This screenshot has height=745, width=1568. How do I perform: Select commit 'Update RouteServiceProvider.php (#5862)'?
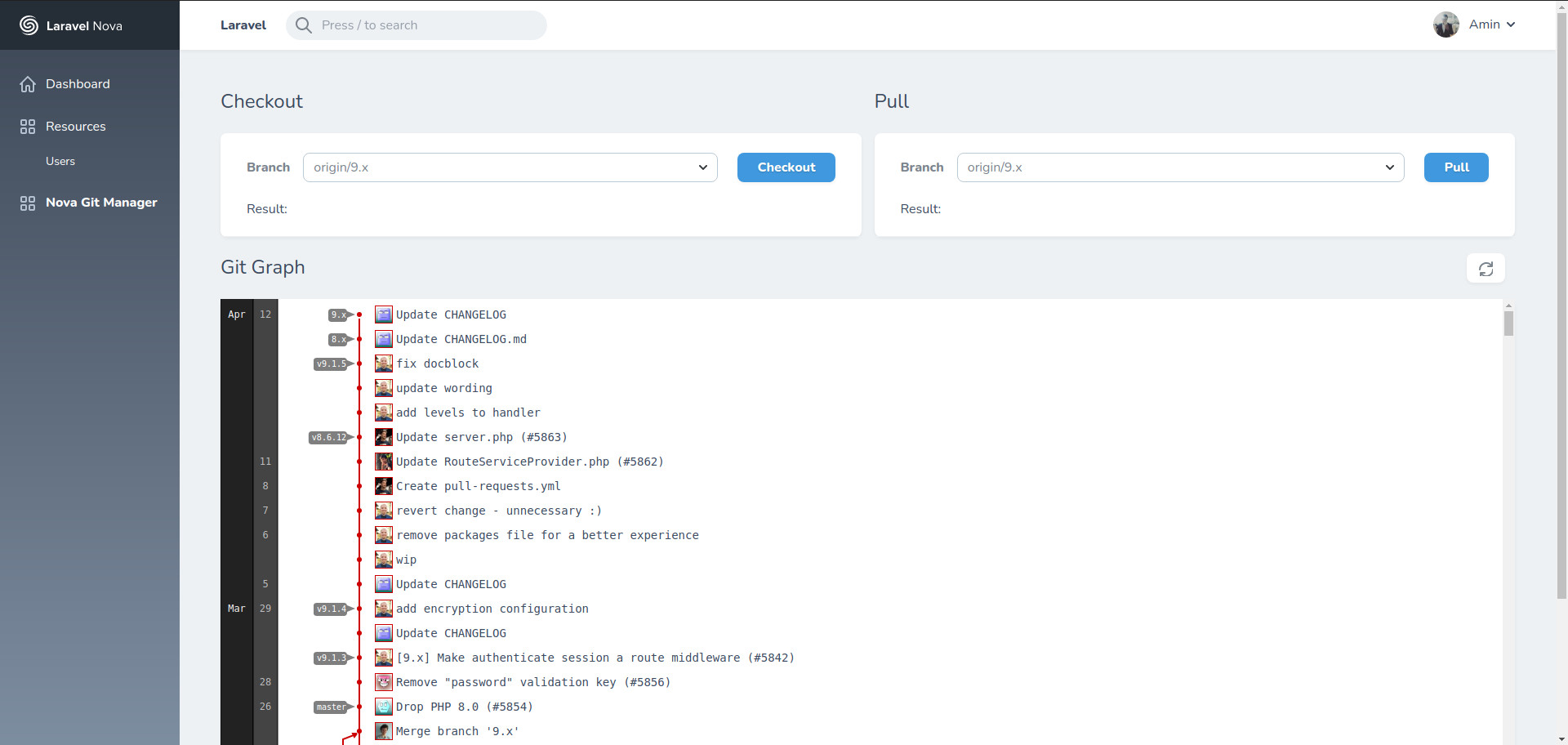tap(530, 462)
